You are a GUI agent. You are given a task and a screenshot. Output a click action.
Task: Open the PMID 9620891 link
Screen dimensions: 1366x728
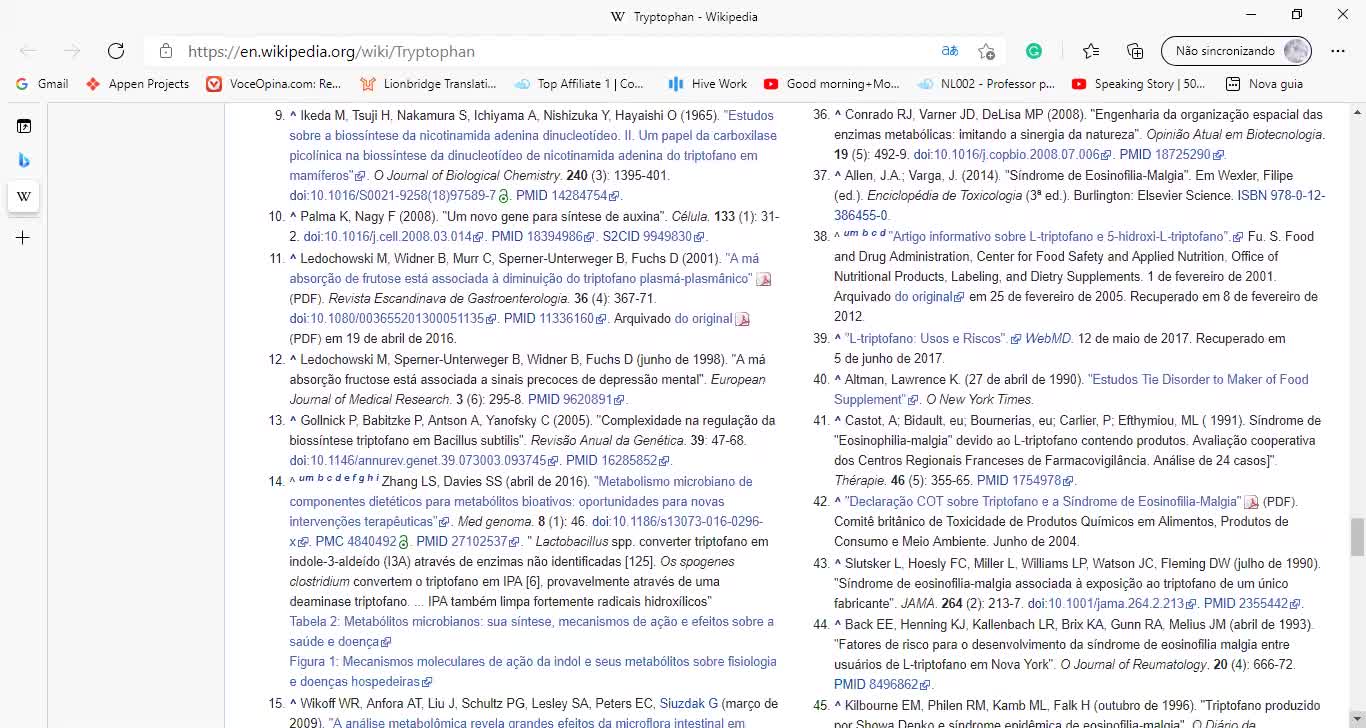pyautogui.click(x=575, y=400)
